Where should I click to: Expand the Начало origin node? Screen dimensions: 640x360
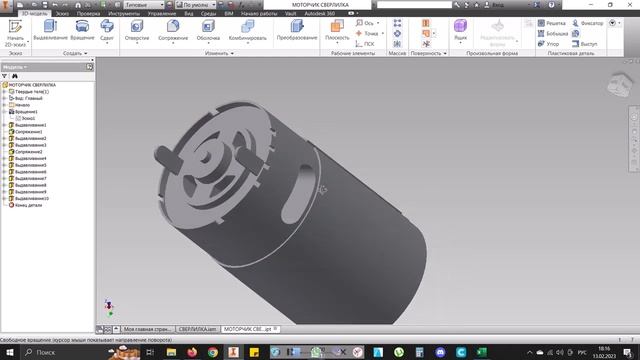click(4, 105)
